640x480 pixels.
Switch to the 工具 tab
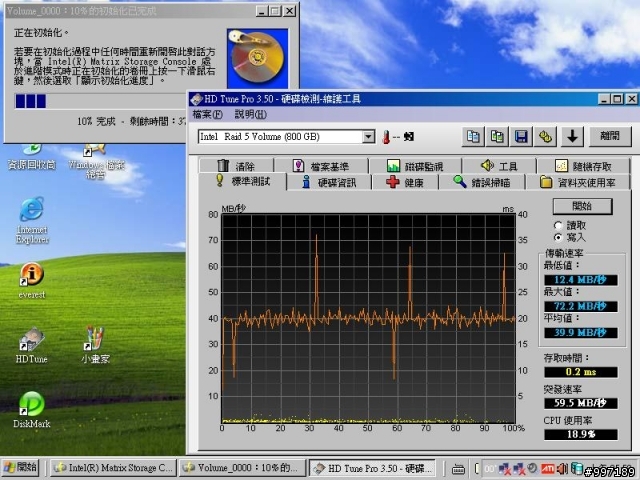coord(499,166)
